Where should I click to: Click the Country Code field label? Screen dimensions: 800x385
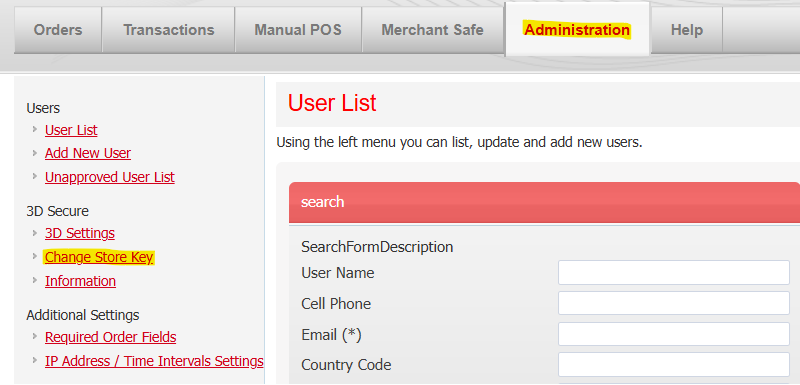coord(346,365)
